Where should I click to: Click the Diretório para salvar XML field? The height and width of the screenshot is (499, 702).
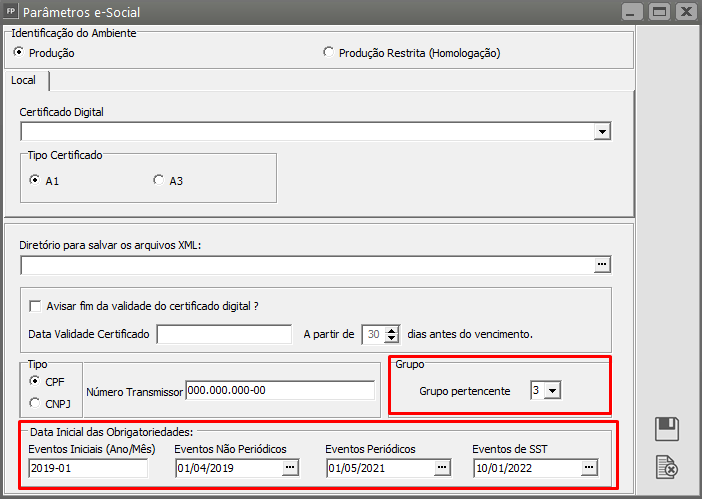click(x=308, y=265)
